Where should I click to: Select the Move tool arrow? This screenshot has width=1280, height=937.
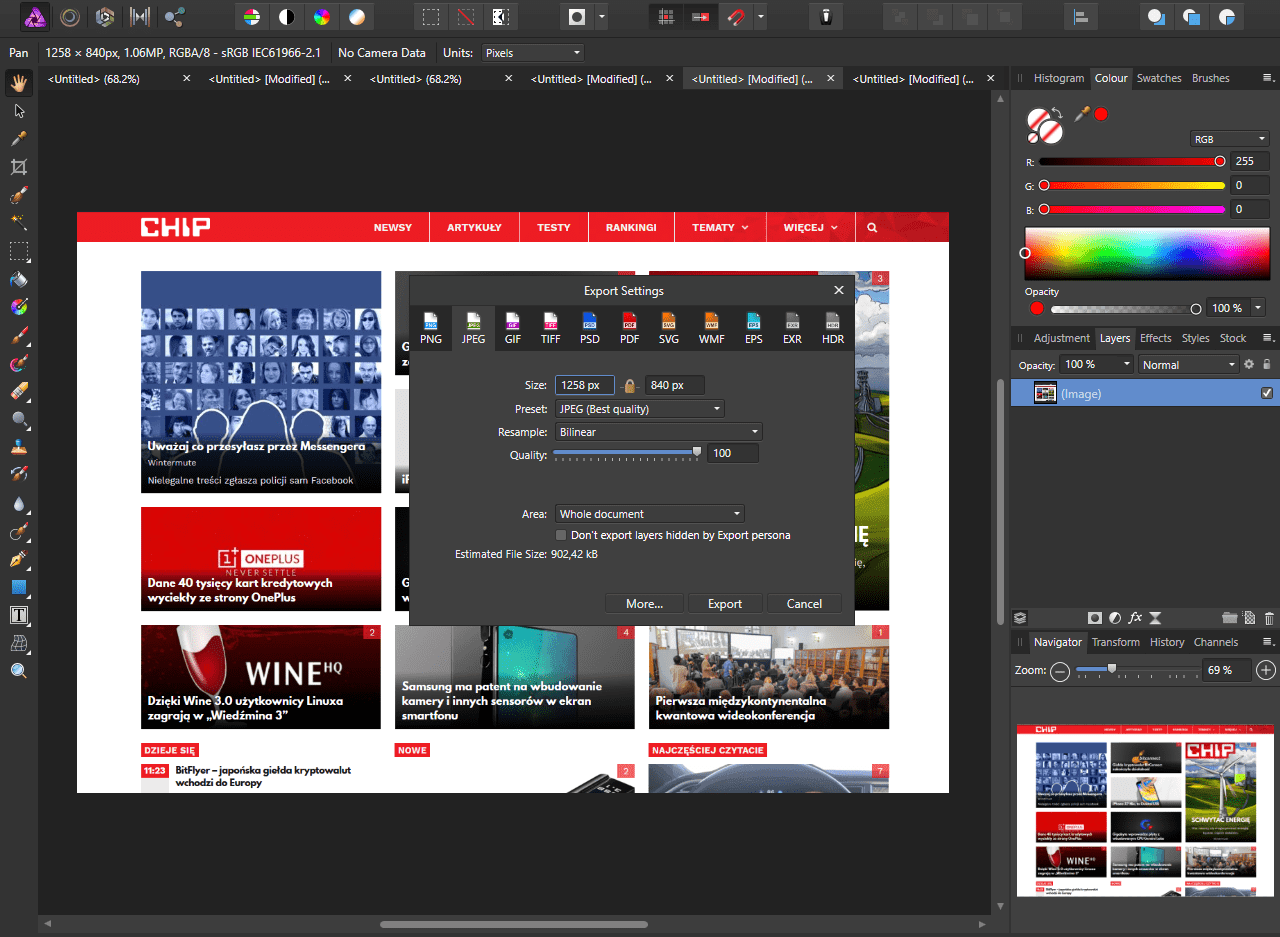click(18, 111)
